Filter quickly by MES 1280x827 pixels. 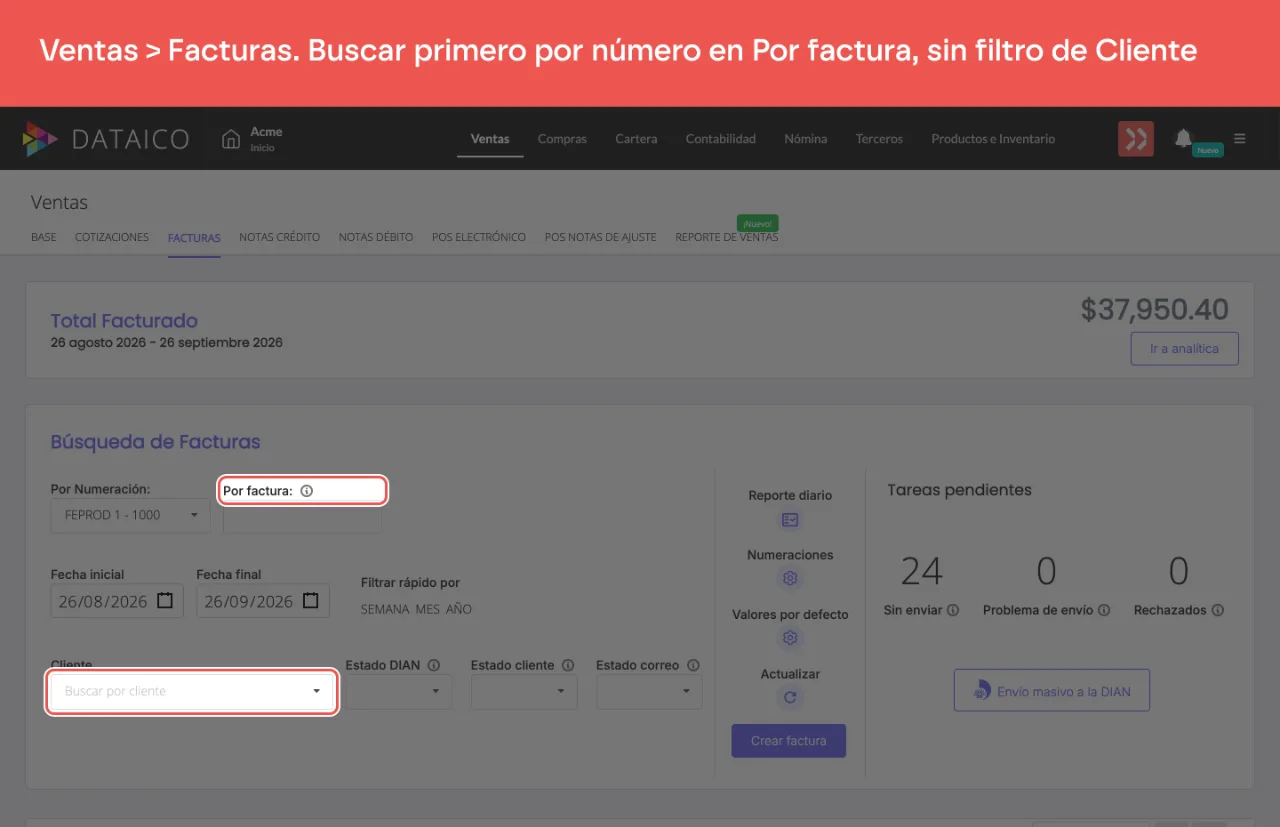[x=428, y=609]
